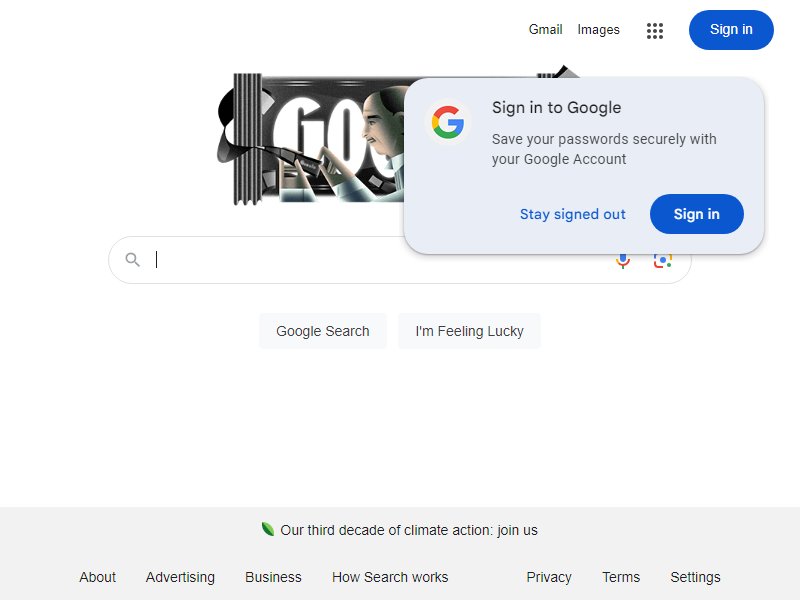Choose Stay signed out
The image size is (800, 600).
tap(572, 214)
